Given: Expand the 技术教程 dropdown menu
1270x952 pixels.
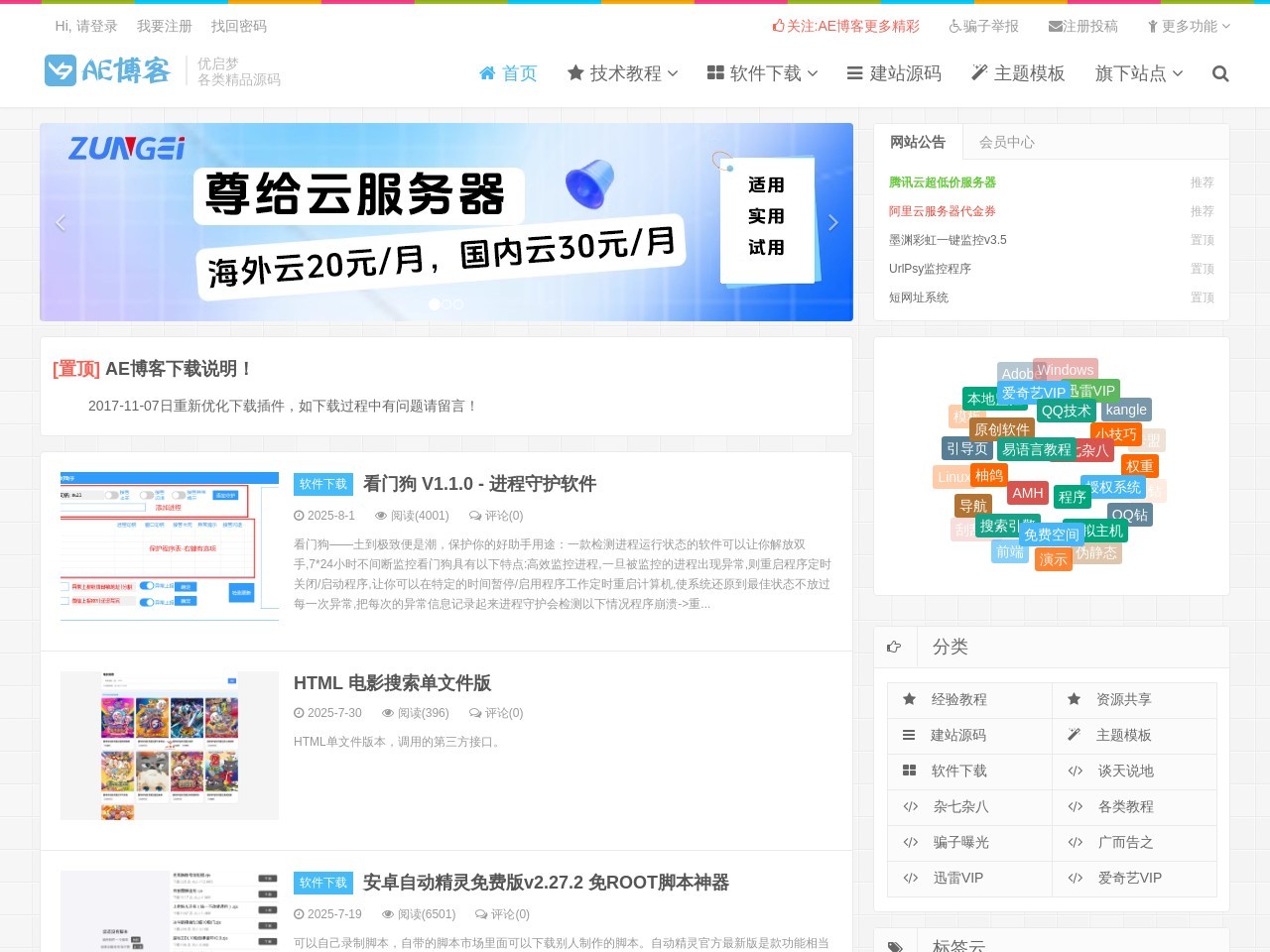Looking at the screenshot, I should [x=622, y=73].
